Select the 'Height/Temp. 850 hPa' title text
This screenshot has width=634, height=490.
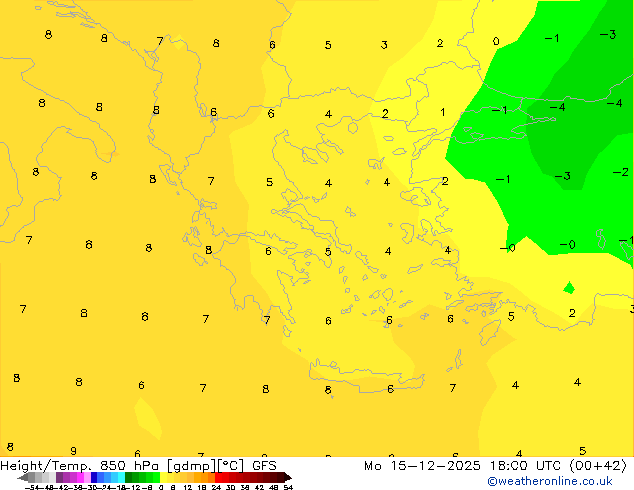(80, 465)
